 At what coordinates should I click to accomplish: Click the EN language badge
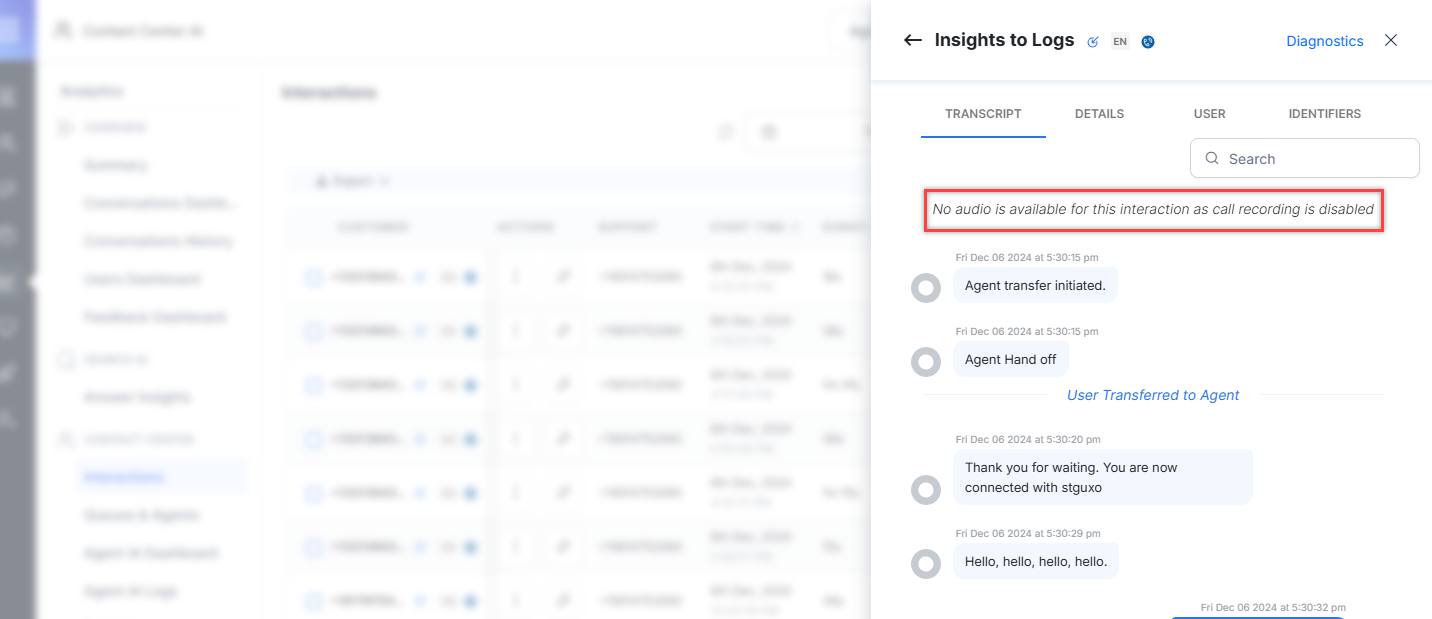pyautogui.click(x=1120, y=42)
